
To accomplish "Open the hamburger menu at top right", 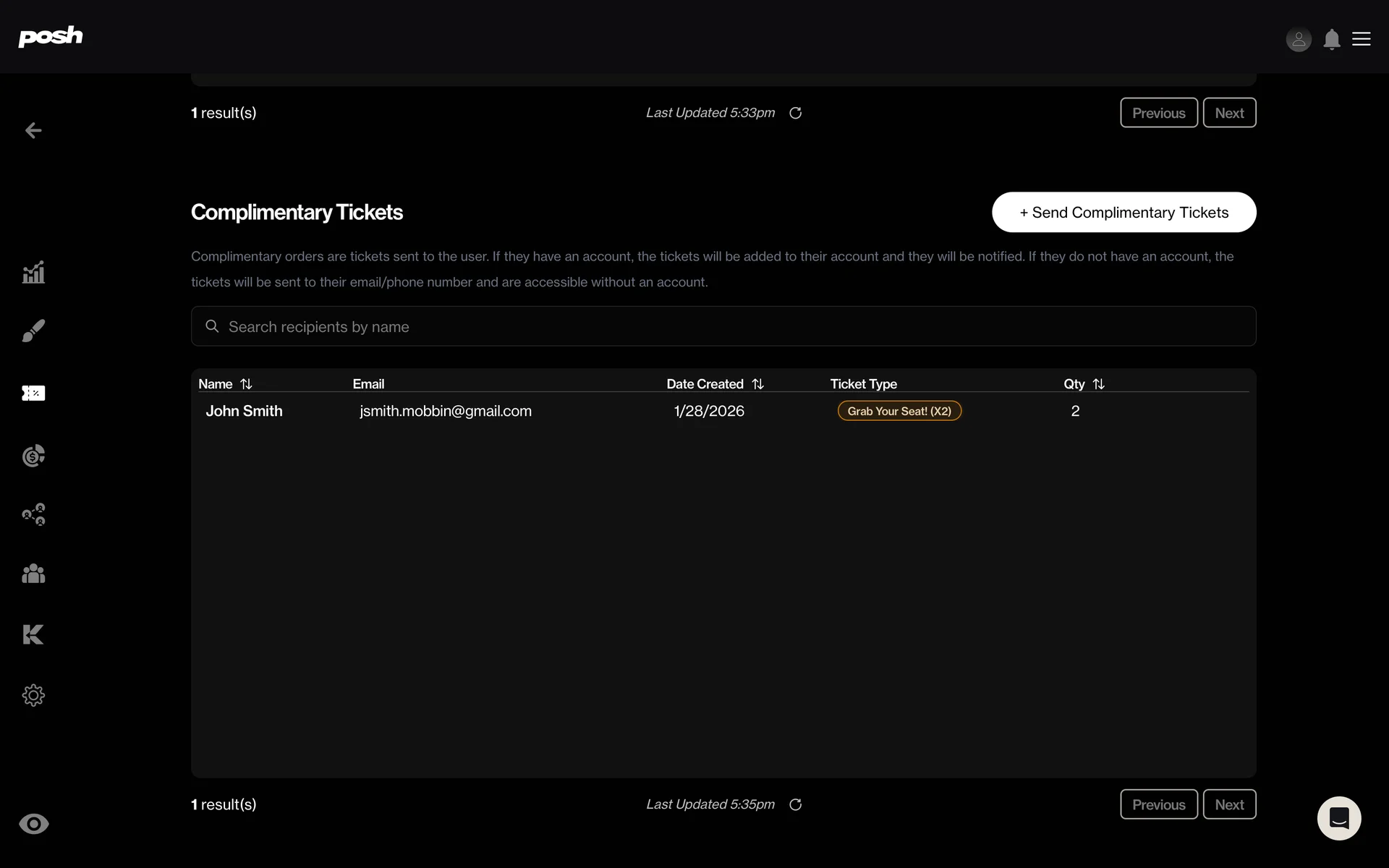I will [x=1361, y=39].
